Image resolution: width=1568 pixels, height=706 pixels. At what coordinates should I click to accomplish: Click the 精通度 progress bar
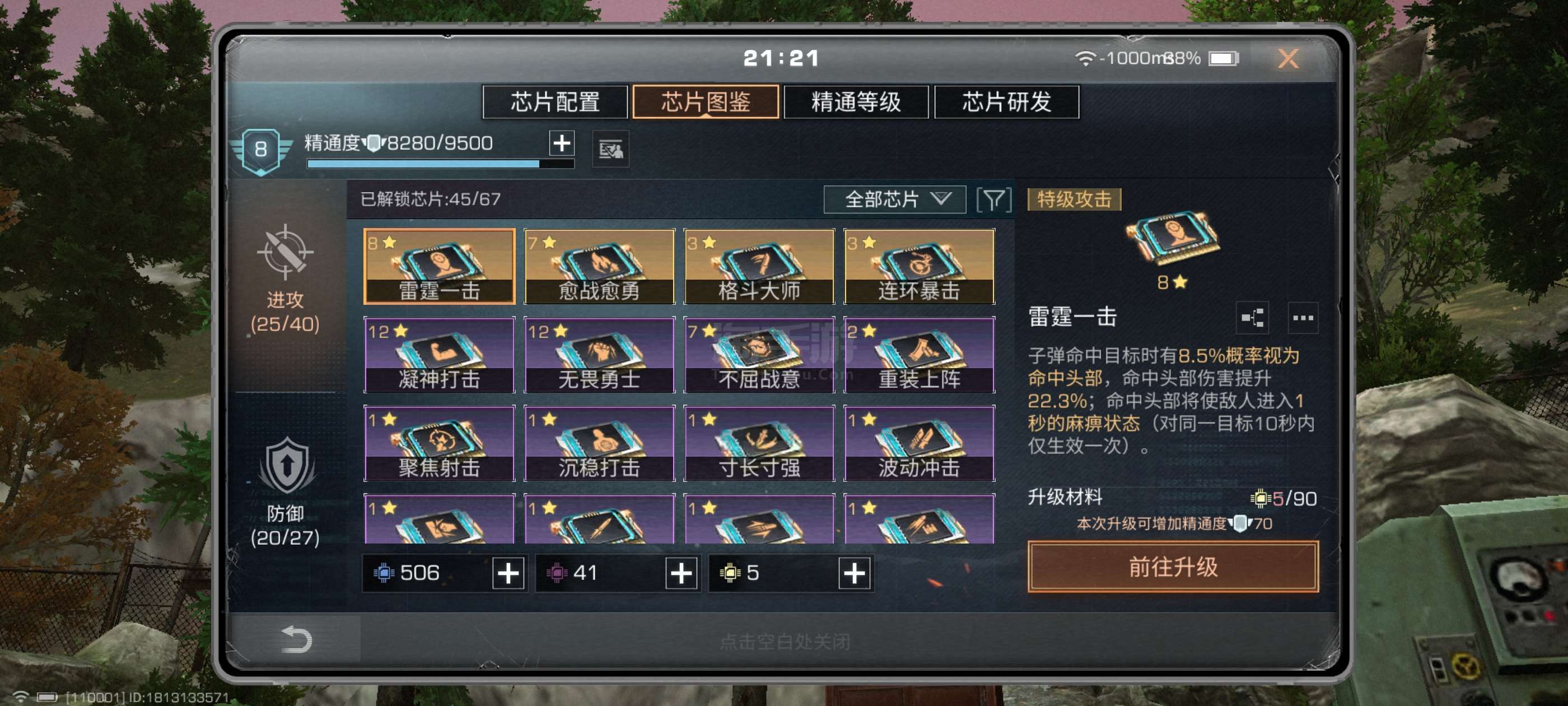[x=440, y=164]
